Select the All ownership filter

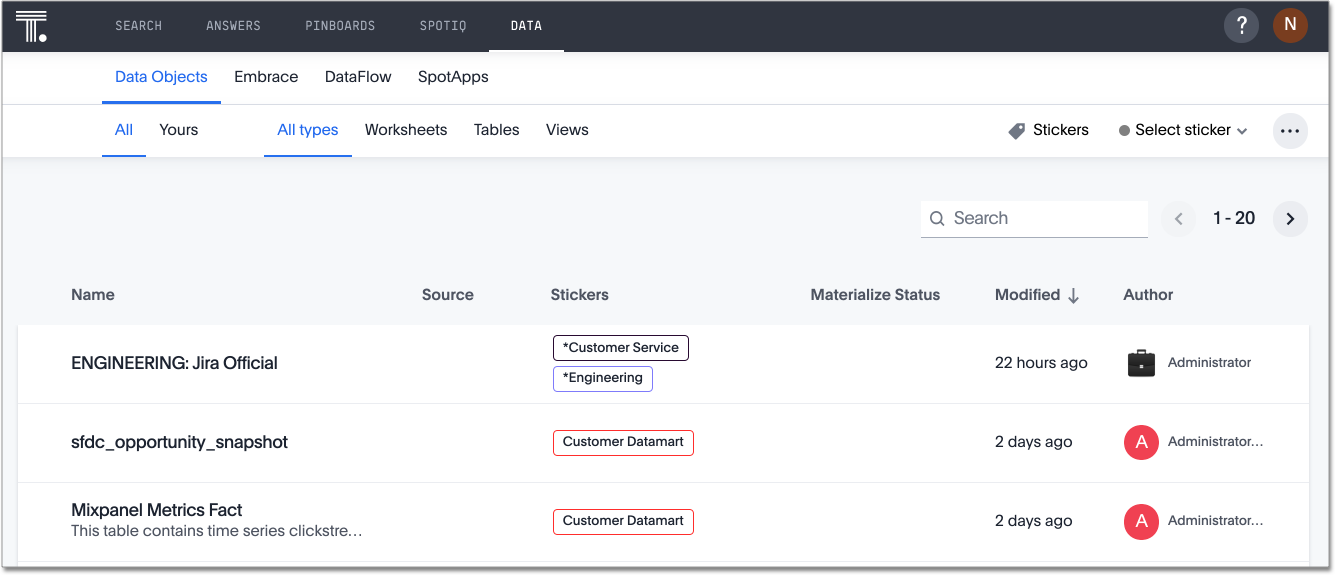coord(124,130)
